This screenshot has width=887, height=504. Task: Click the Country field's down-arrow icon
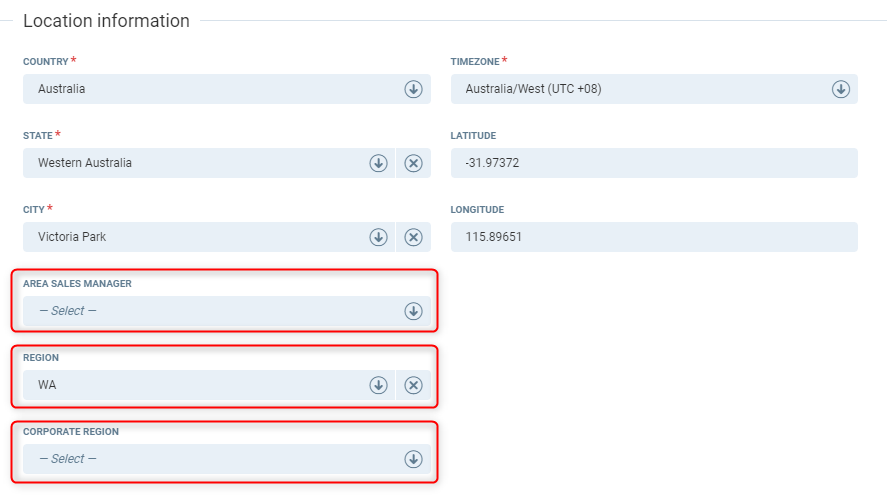coord(413,89)
